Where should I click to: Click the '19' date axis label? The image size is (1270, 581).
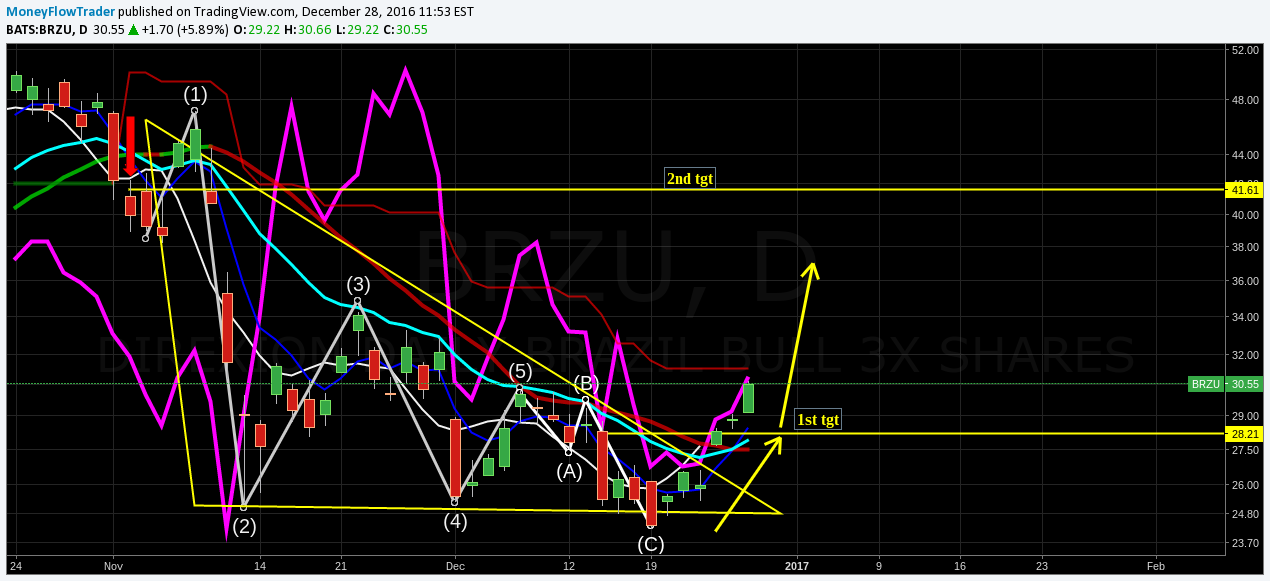651,565
